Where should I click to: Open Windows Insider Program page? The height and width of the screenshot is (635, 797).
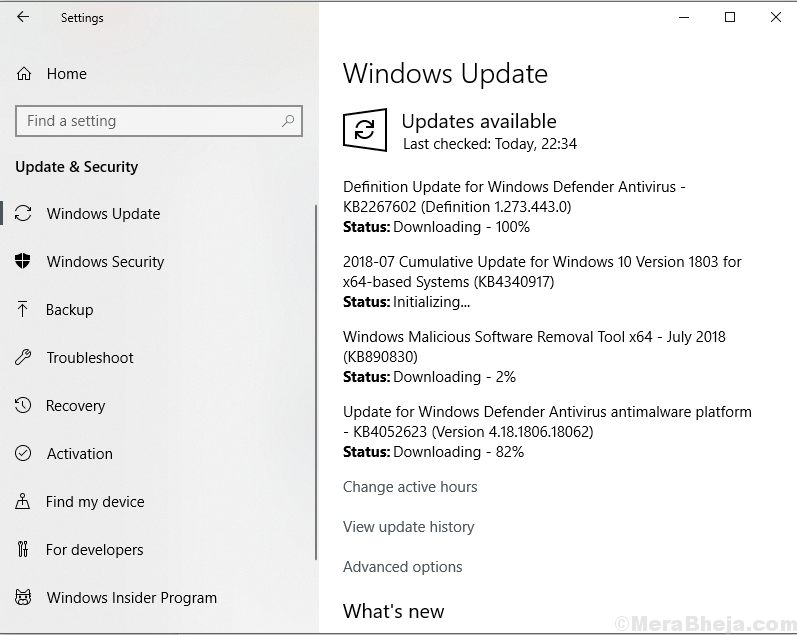point(132,597)
